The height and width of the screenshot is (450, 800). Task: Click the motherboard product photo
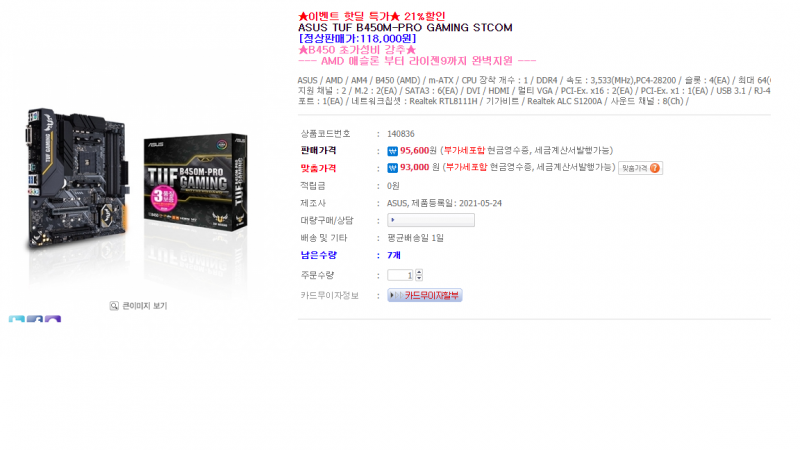pos(76,179)
